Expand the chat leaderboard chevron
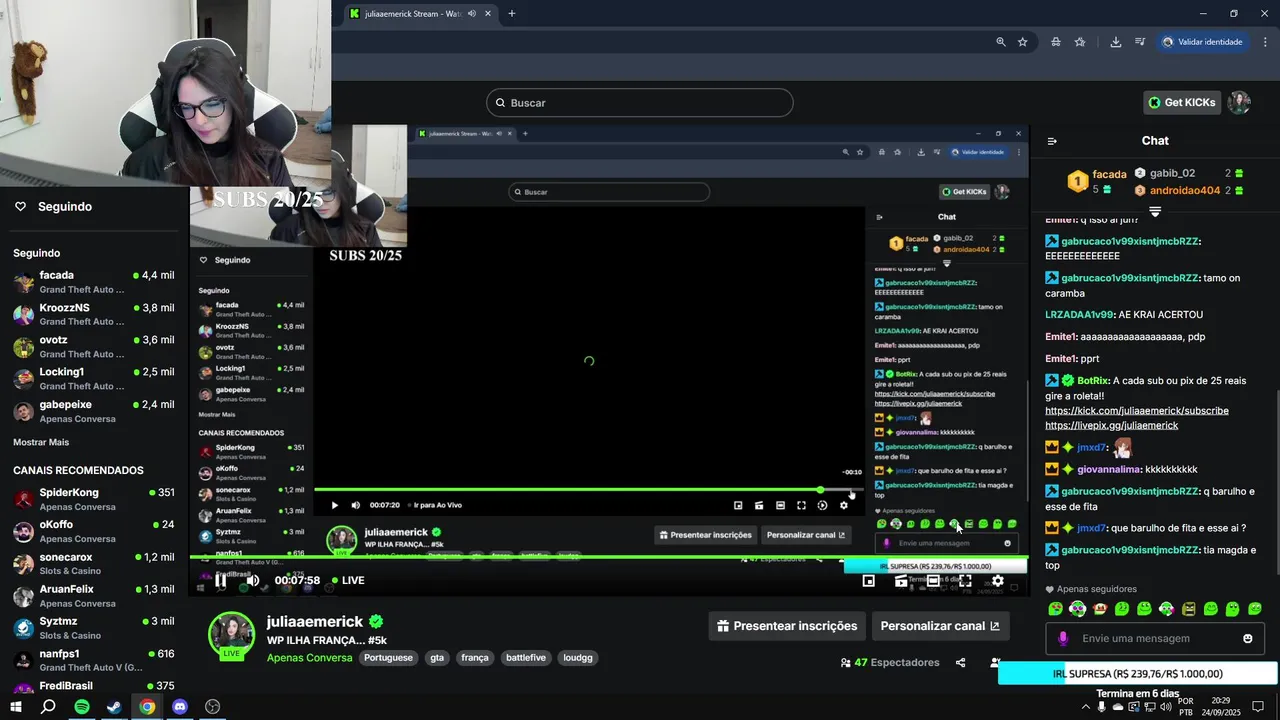The image size is (1280, 720). pos(1155,212)
